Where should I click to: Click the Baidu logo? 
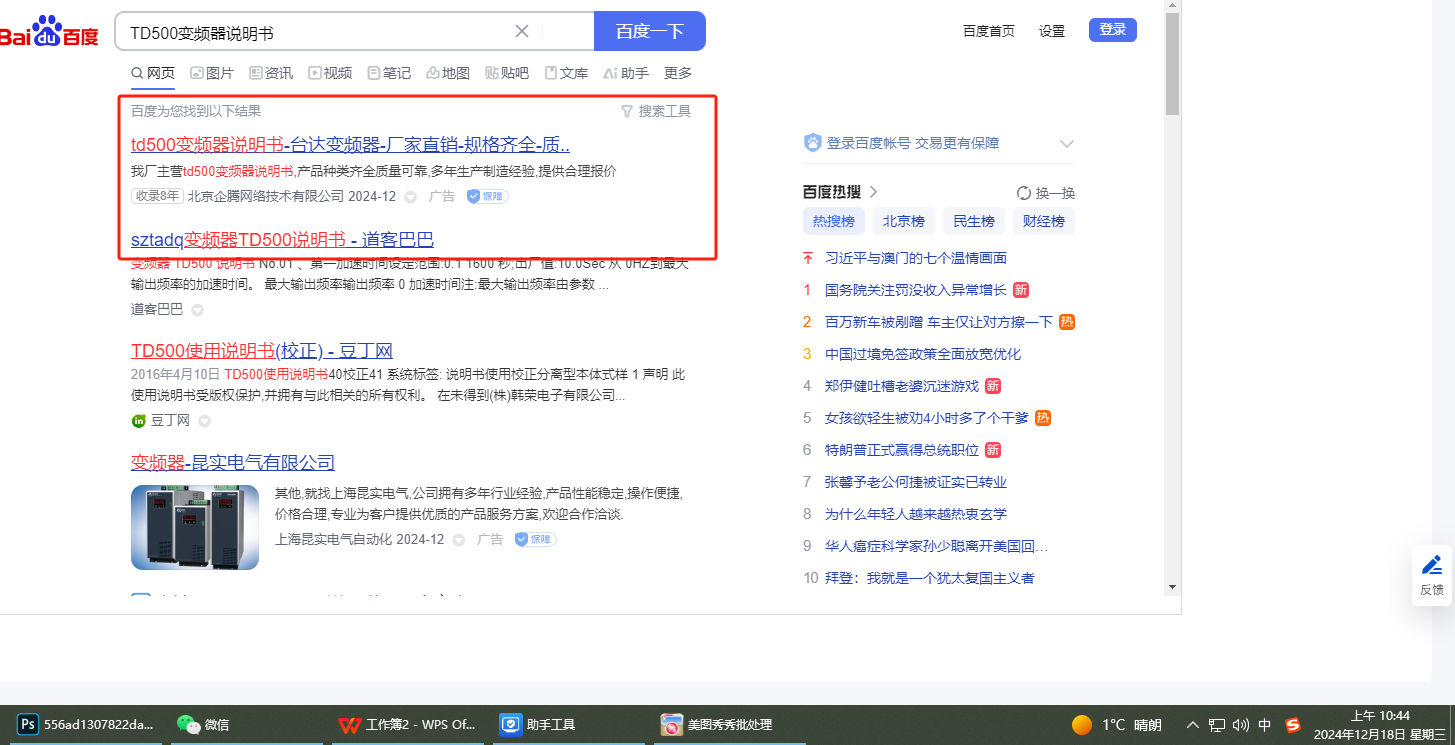[x=49, y=32]
